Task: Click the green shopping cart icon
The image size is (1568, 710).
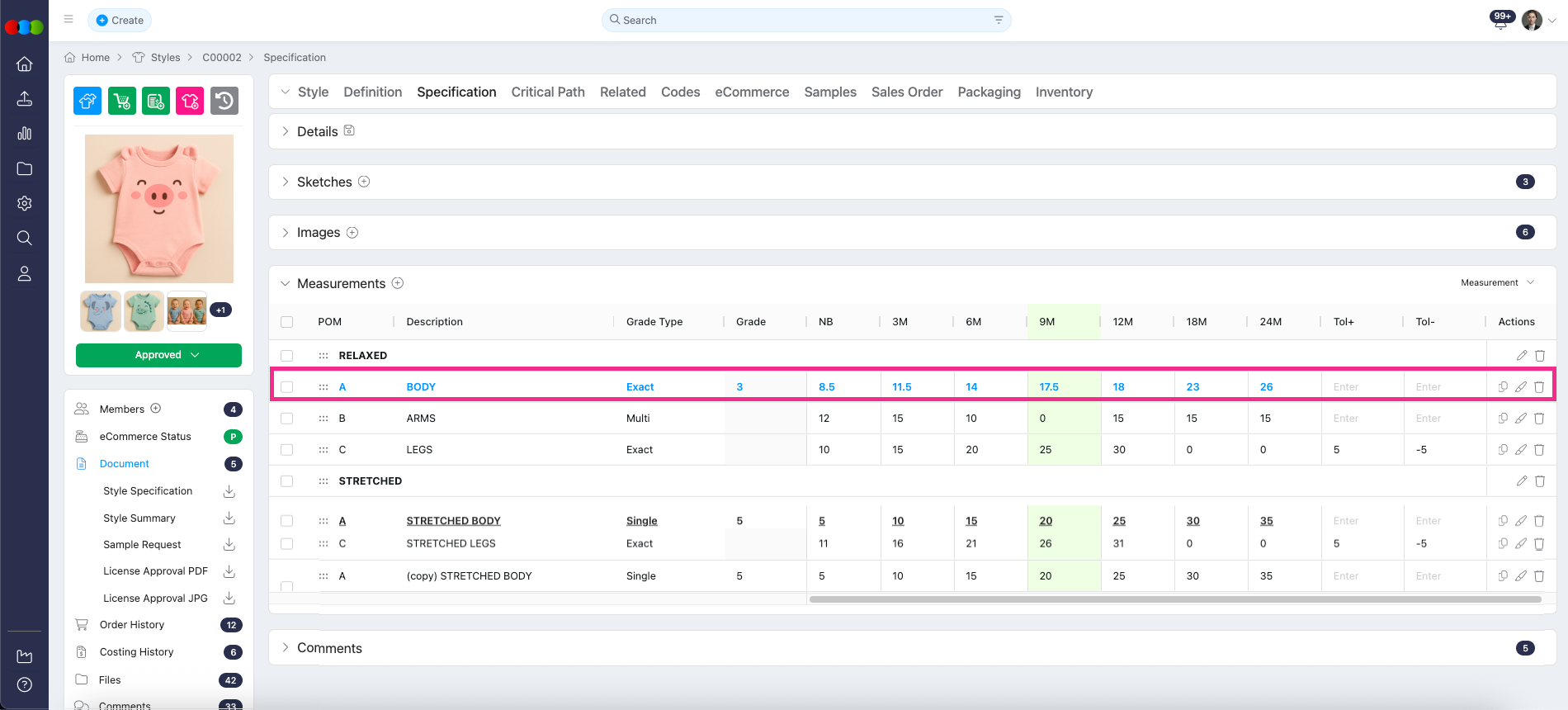Action: [x=122, y=101]
